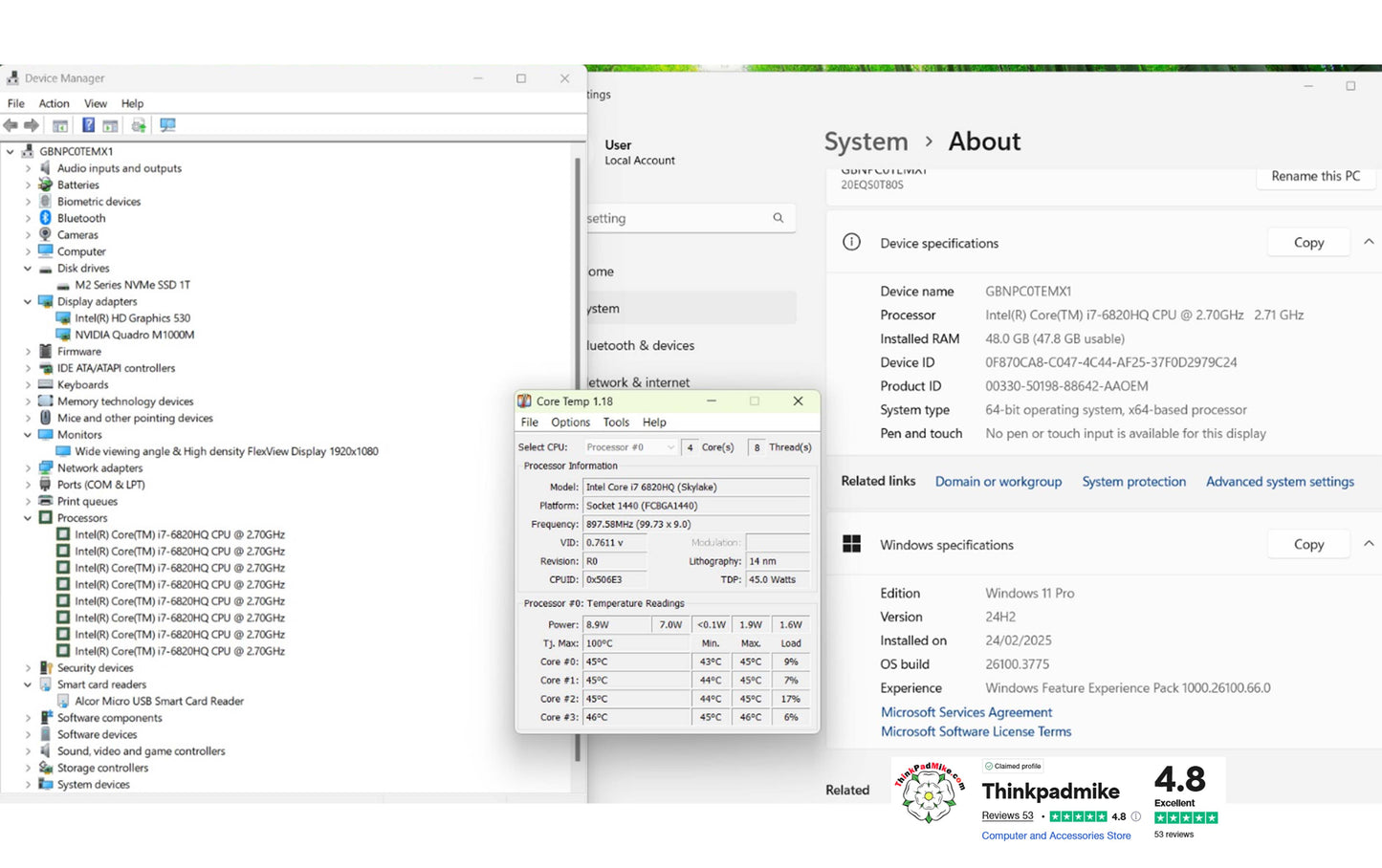1382x868 pixels.
Task: Open the File menu in Device Manager
Action: (16, 103)
